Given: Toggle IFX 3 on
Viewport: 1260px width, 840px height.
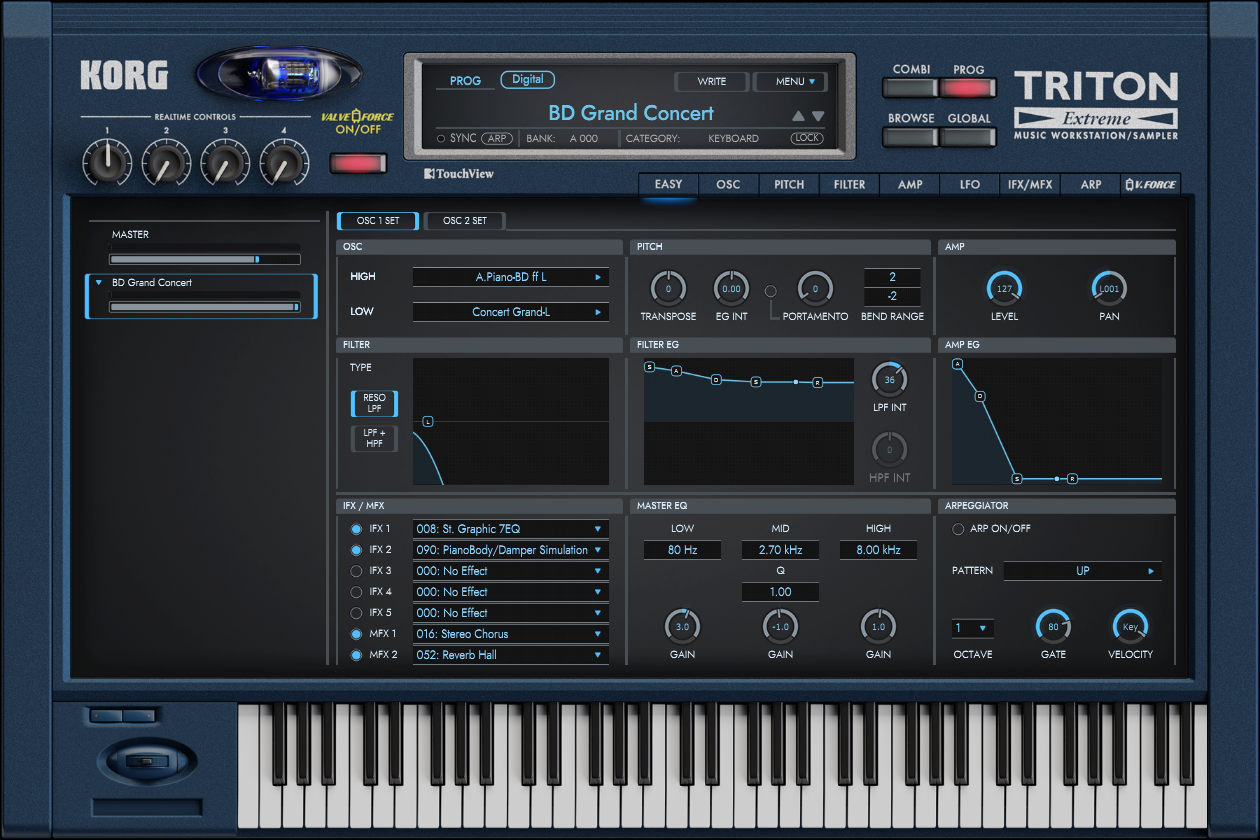Looking at the screenshot, I should pos(357,570).
